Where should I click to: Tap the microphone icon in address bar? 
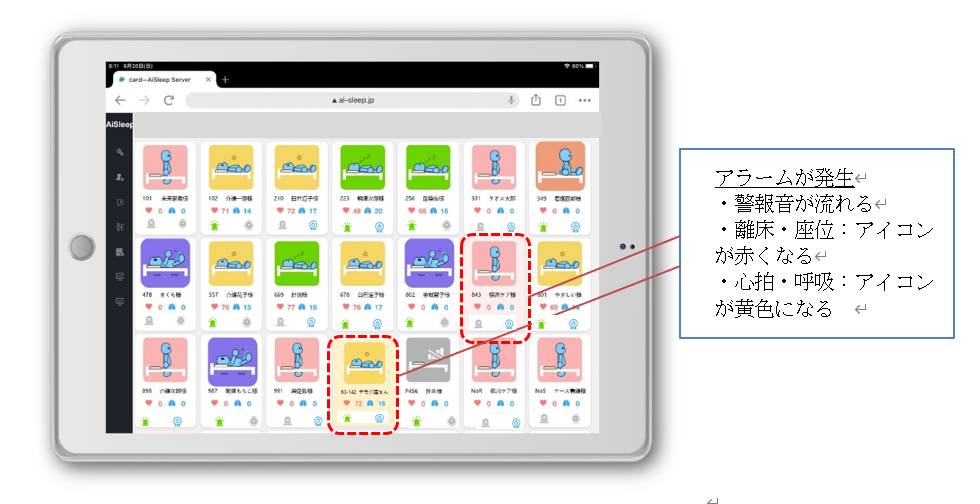click(511, 100)
